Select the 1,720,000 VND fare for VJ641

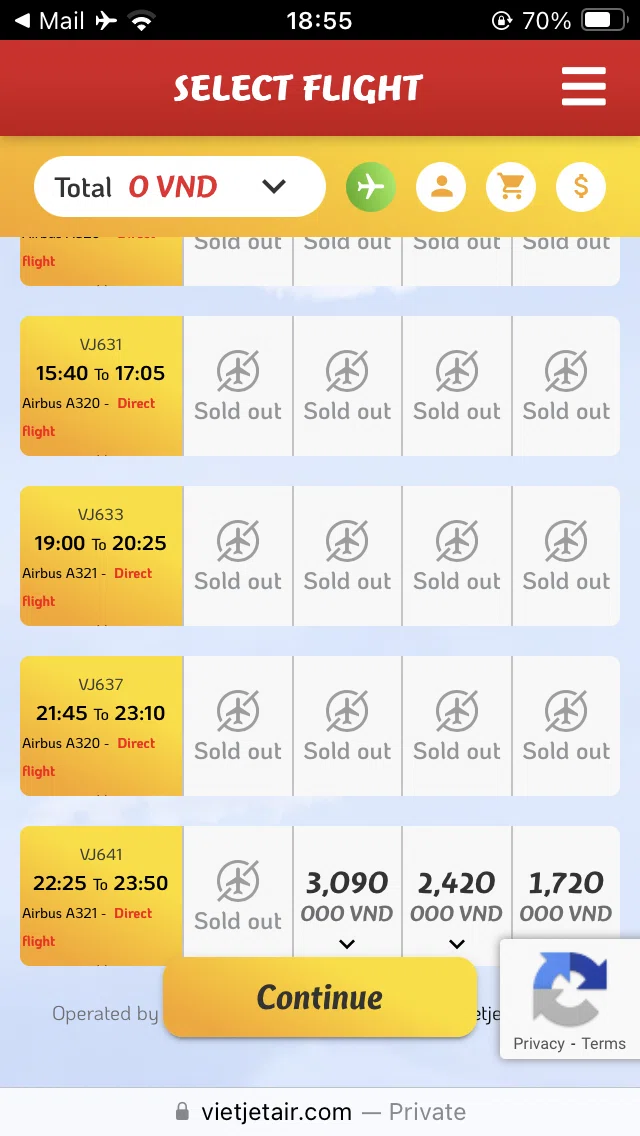[x=566, y=895]
